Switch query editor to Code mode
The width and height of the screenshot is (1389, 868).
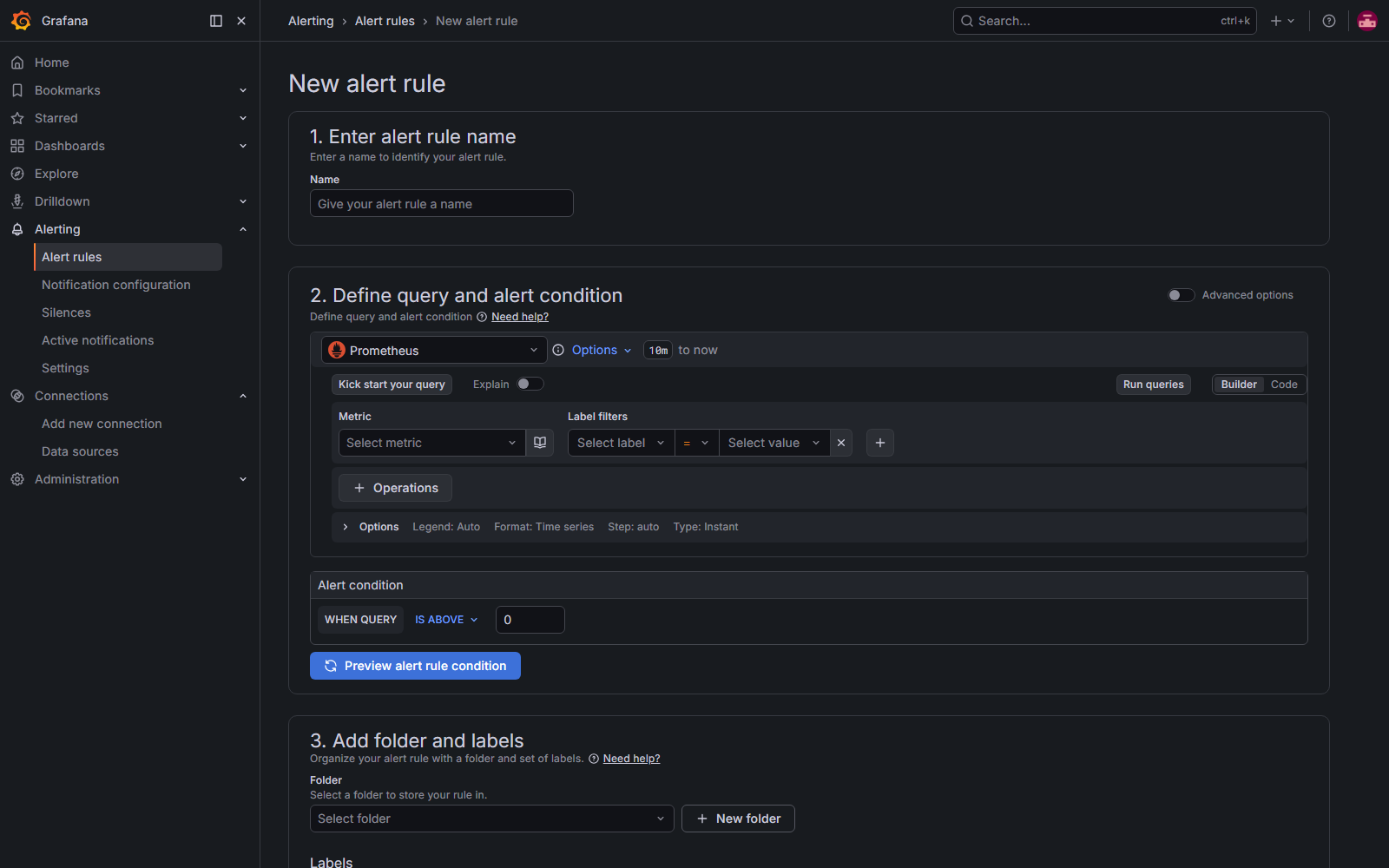pos(1284,385)
